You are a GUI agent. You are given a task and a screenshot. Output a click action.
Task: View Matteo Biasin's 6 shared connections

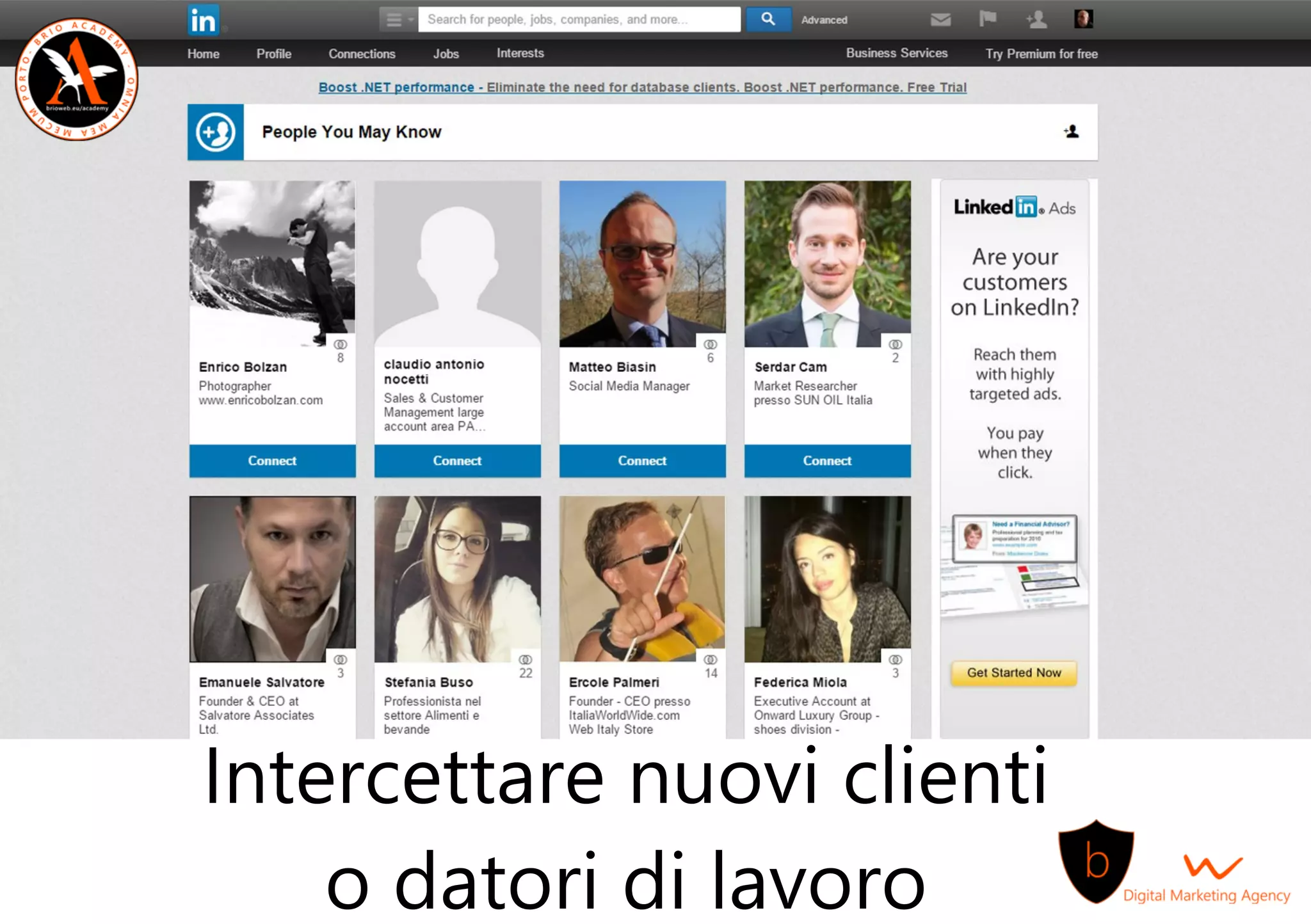tap(711, 351)
